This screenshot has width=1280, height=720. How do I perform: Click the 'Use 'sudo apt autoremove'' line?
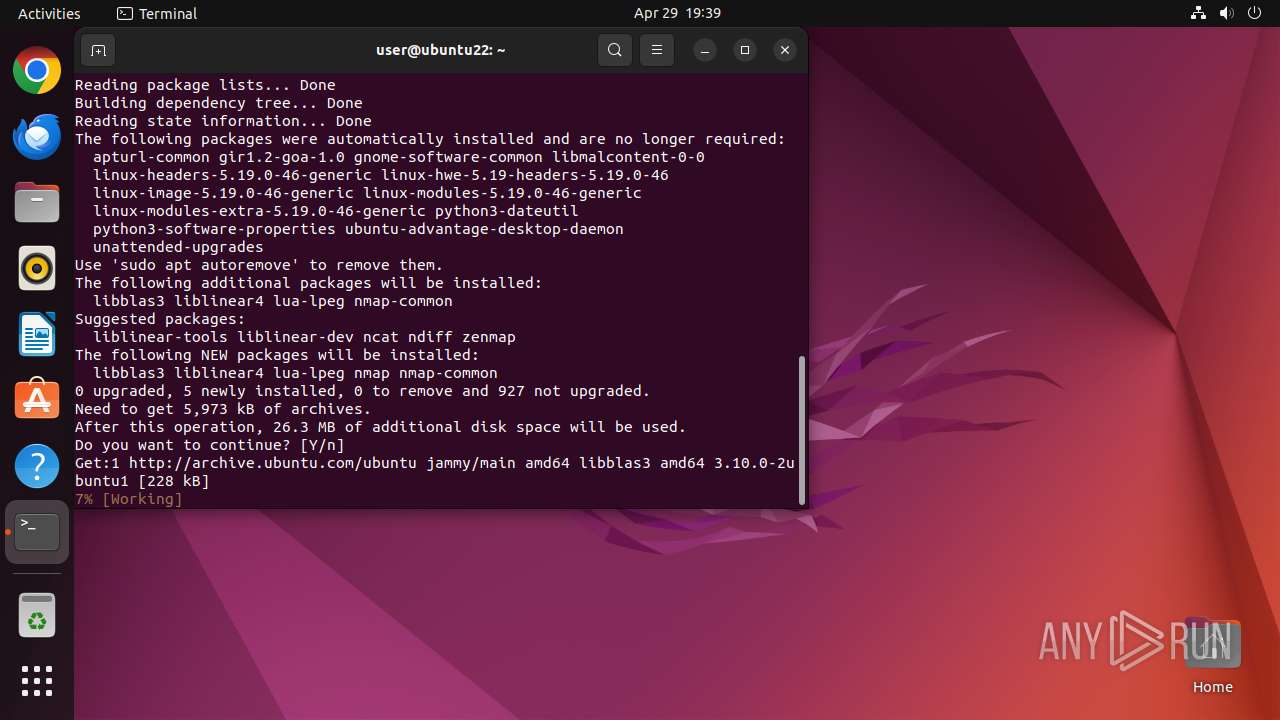click(259, 265)
